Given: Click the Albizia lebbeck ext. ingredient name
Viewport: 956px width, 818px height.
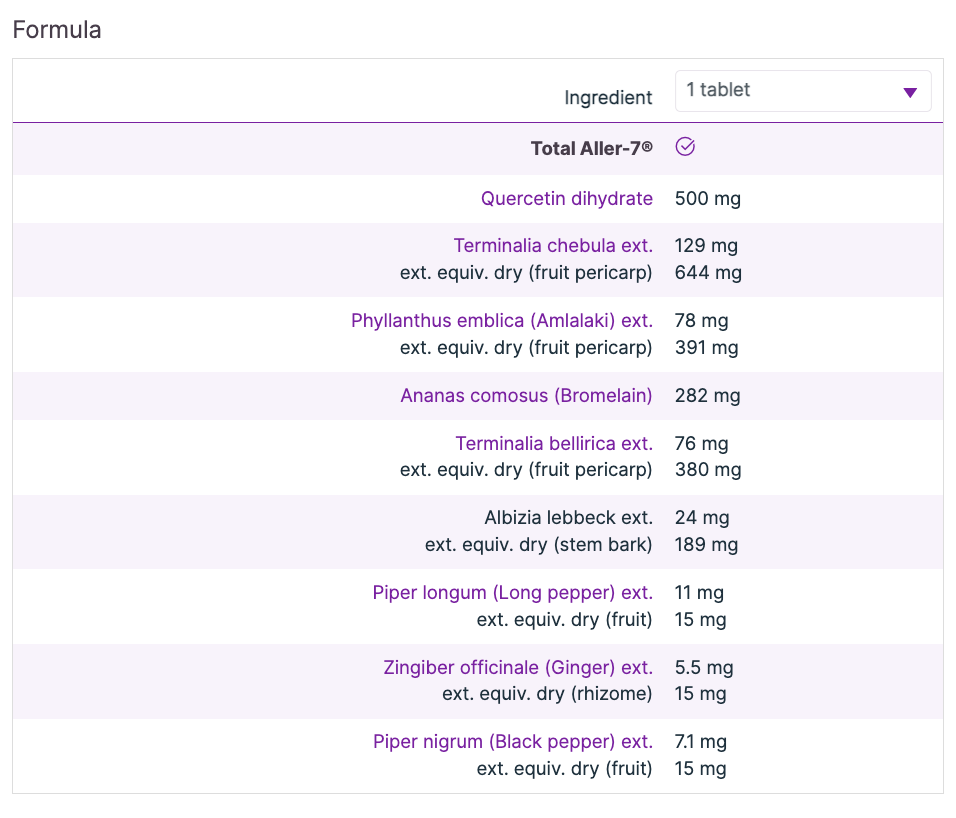Looking at the screenshot, I should (x=568, y=518).
